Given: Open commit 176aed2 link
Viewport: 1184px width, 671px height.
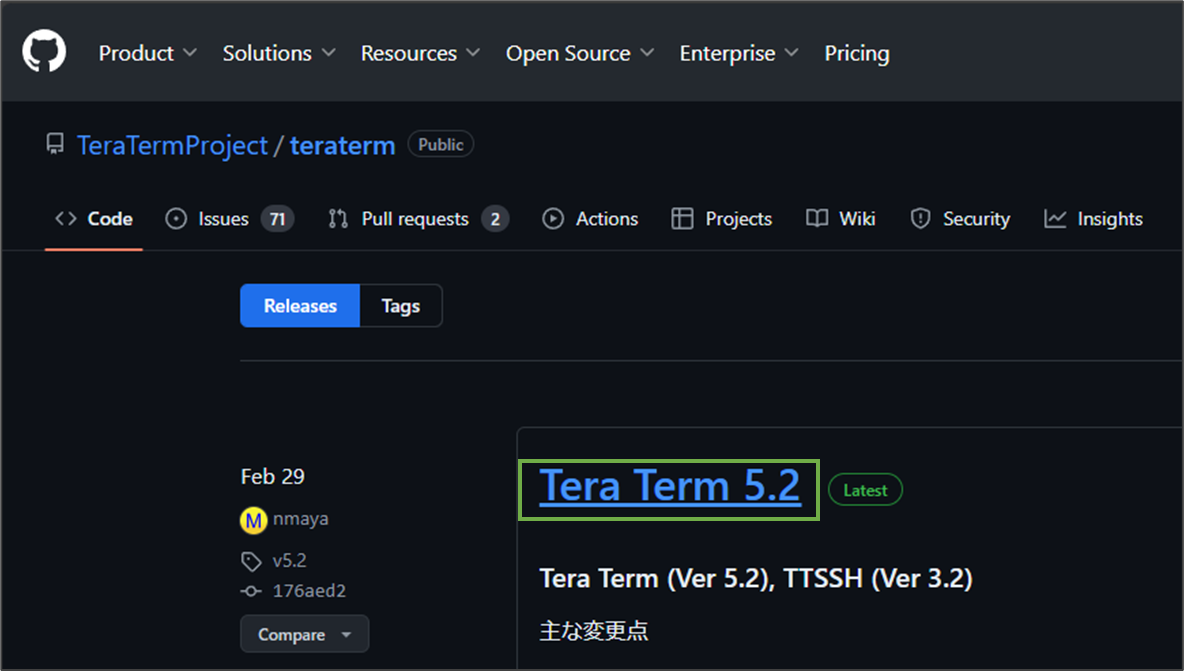Looking at the screenshot, I should 309,591.
